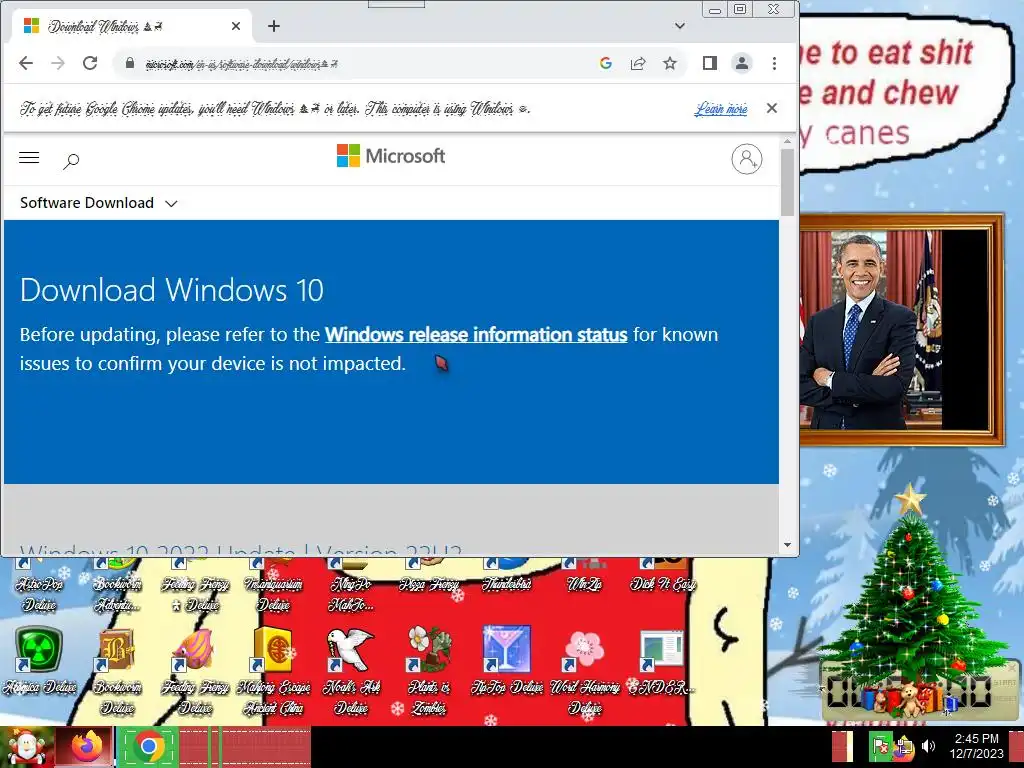The image size is (1024, 768).
Task: Click Learn more link in update banner
Action: [x=721, y=108]
